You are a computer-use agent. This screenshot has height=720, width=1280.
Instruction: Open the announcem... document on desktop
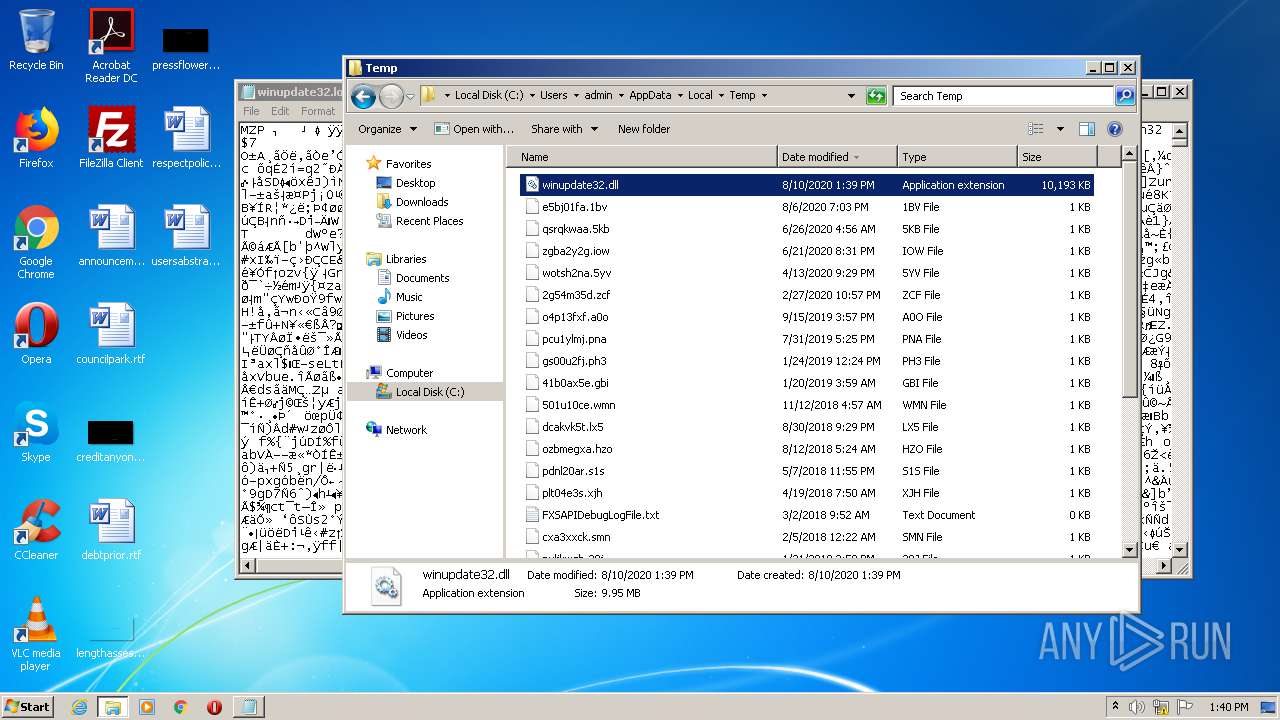click(x=111, y=236)
